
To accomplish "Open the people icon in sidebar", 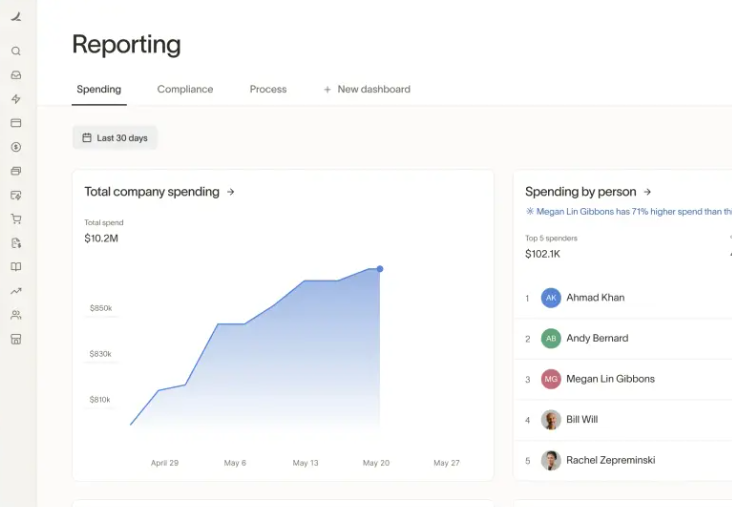I will 16,315.
